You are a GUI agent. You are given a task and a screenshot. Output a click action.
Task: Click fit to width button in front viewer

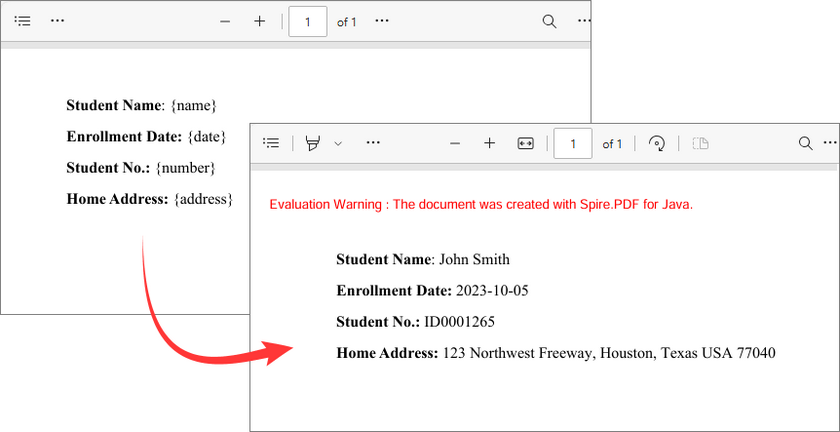tap(526, 144)
